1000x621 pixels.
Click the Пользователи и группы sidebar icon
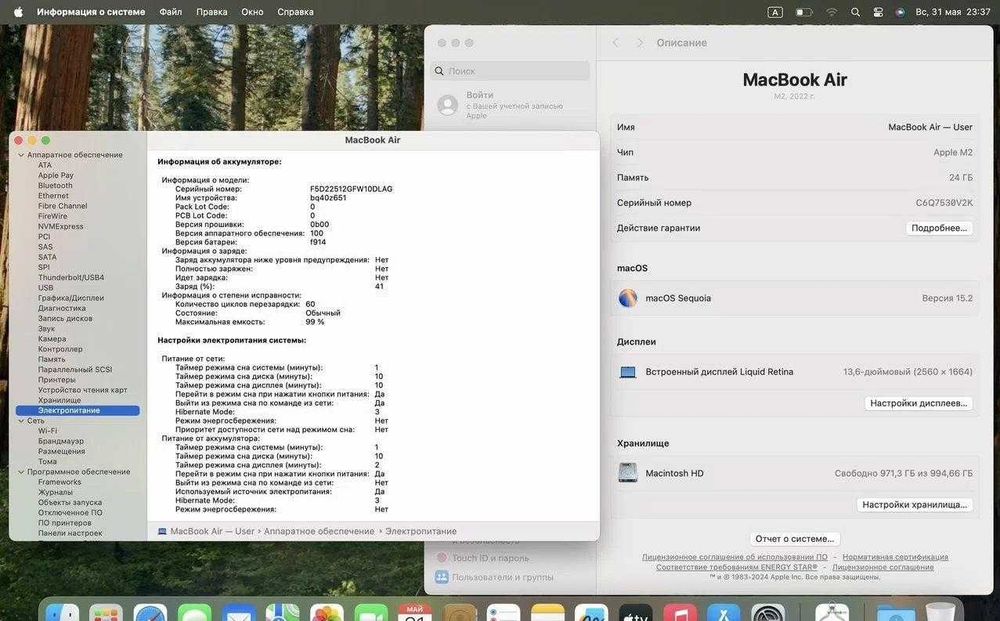pos(441,576)
